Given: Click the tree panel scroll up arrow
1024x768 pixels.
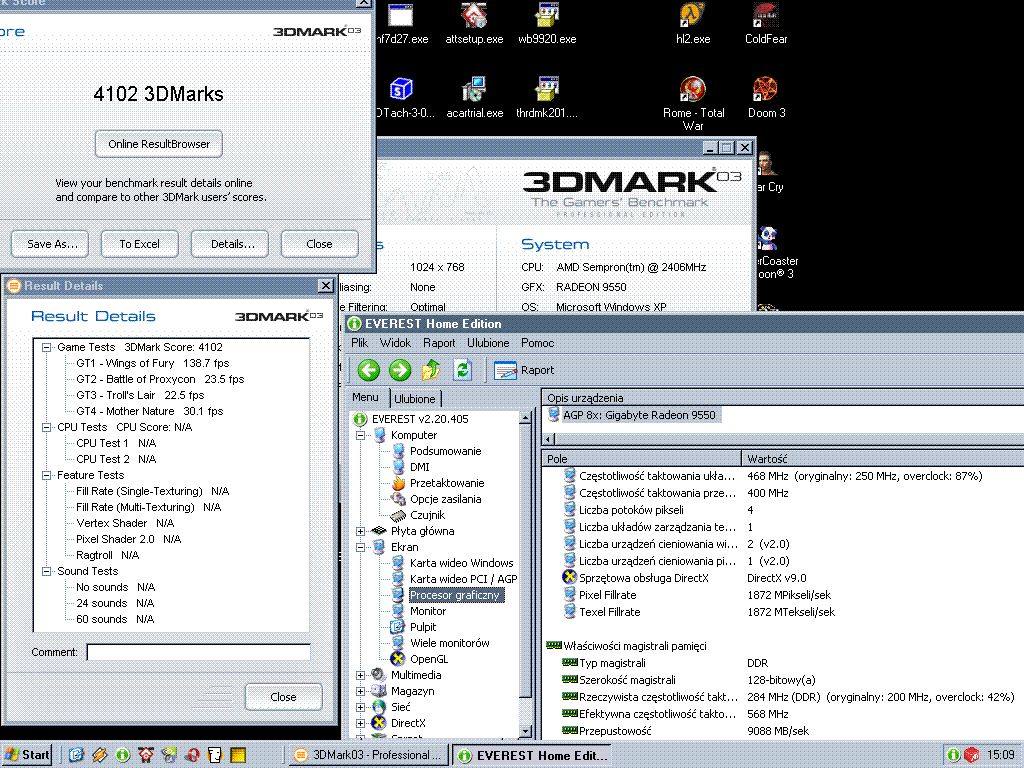Looking at the screenshot, I should coord(525,418).
